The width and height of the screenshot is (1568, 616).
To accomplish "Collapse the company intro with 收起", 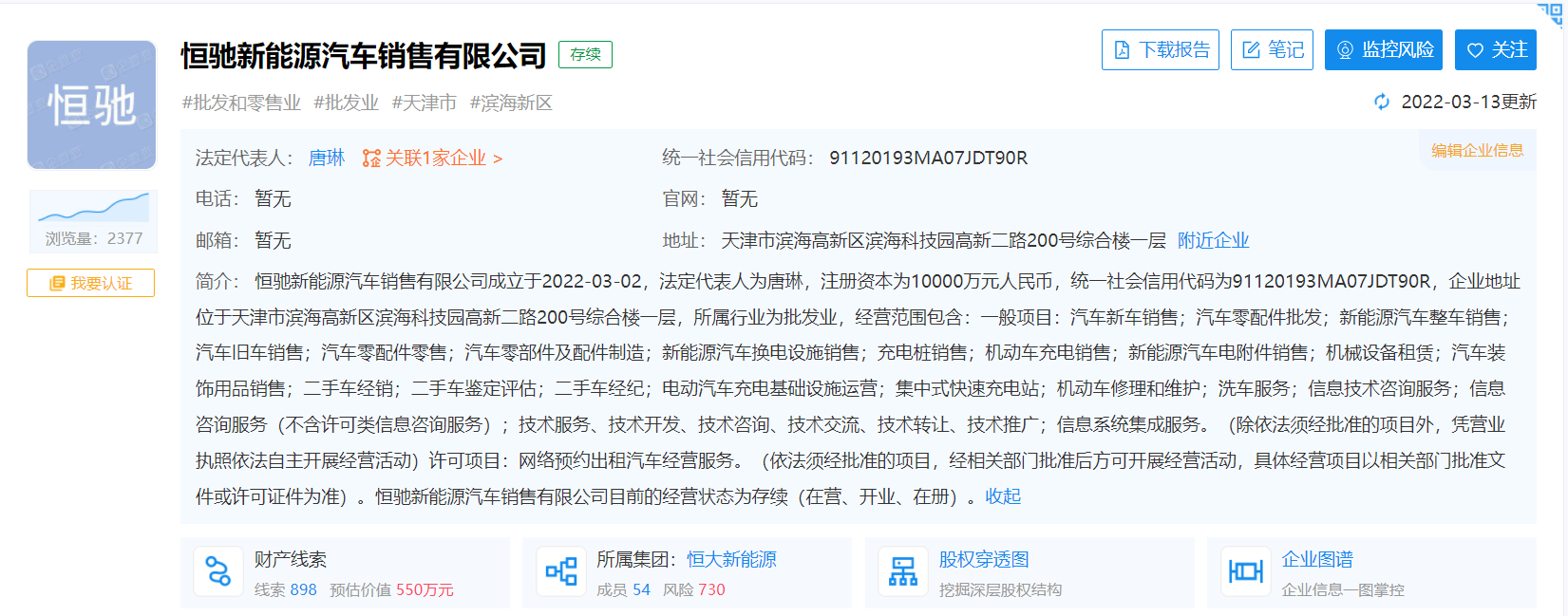I will click(1003, 496).
